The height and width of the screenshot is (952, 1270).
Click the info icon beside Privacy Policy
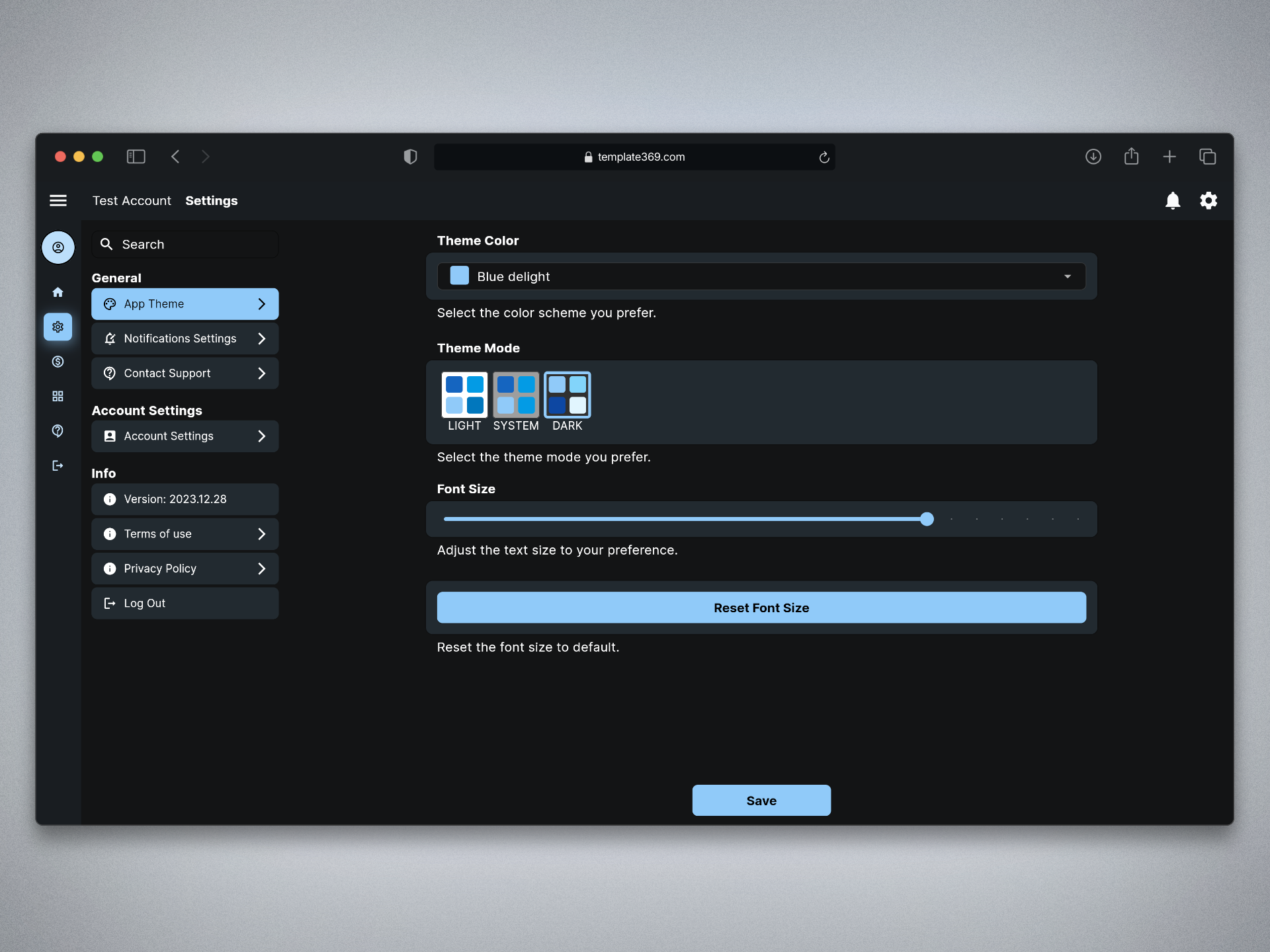pyautogui.click(x=110, y=569)
